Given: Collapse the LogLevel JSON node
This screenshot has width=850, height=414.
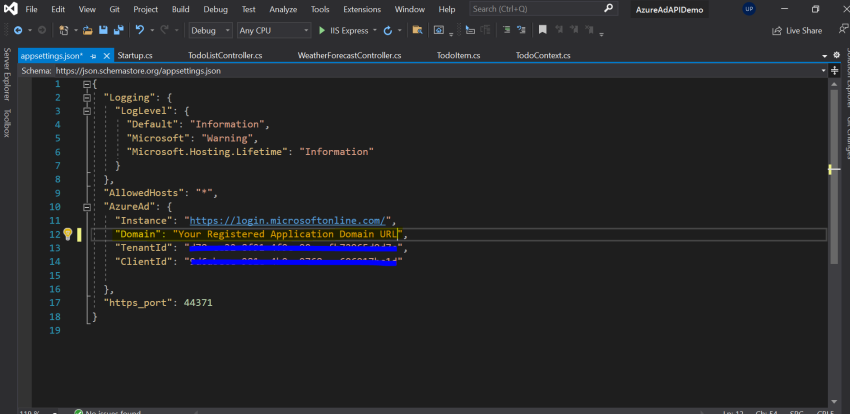Looking at the screenshot, I should (x=88, y=111).
